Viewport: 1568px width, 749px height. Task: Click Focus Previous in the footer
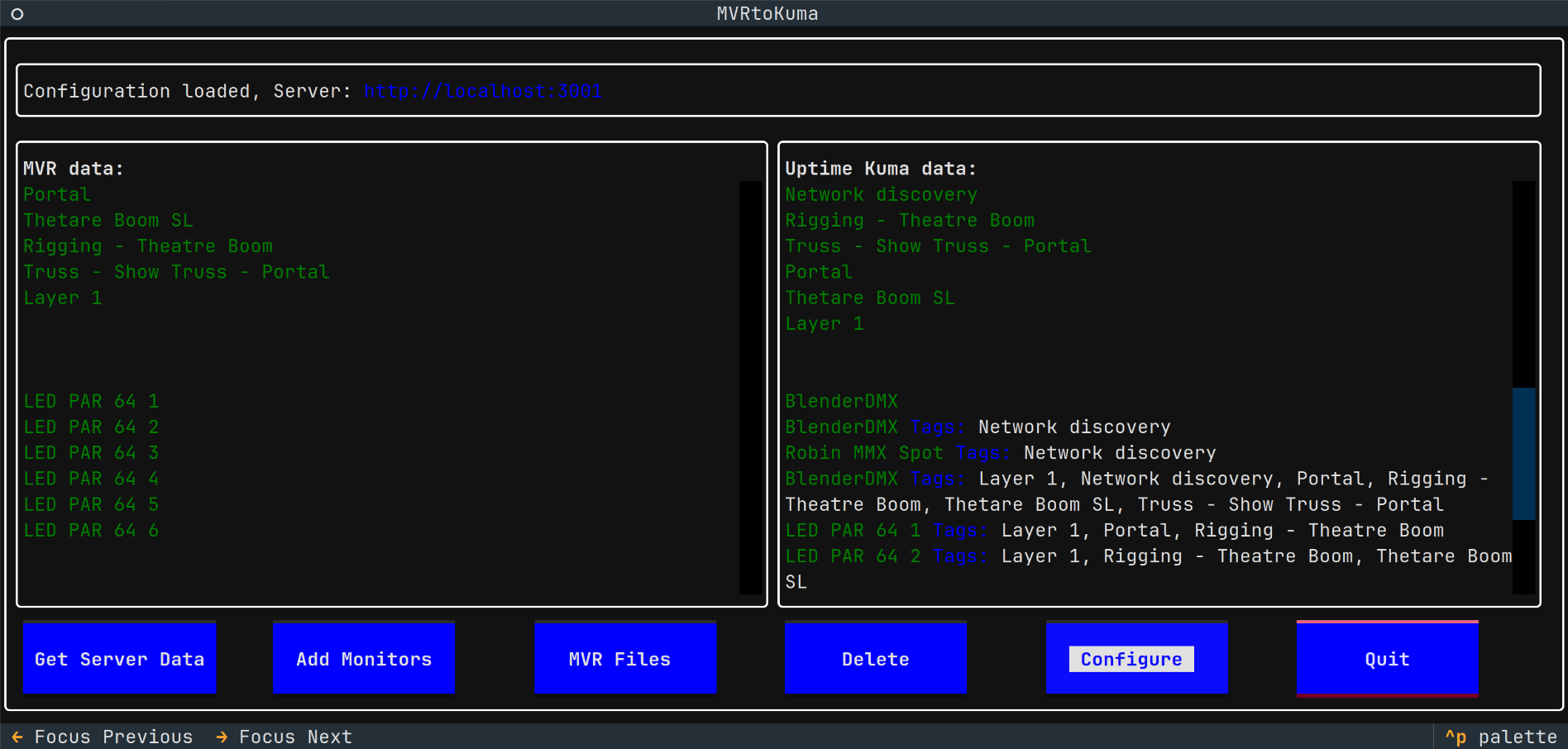point(103,737)
